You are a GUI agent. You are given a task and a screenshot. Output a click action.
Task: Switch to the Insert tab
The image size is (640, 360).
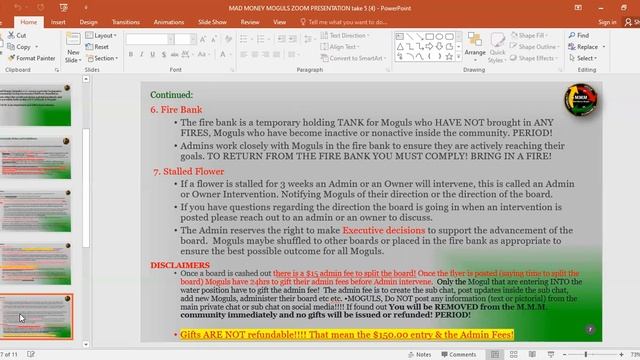[x=58, y=22]
